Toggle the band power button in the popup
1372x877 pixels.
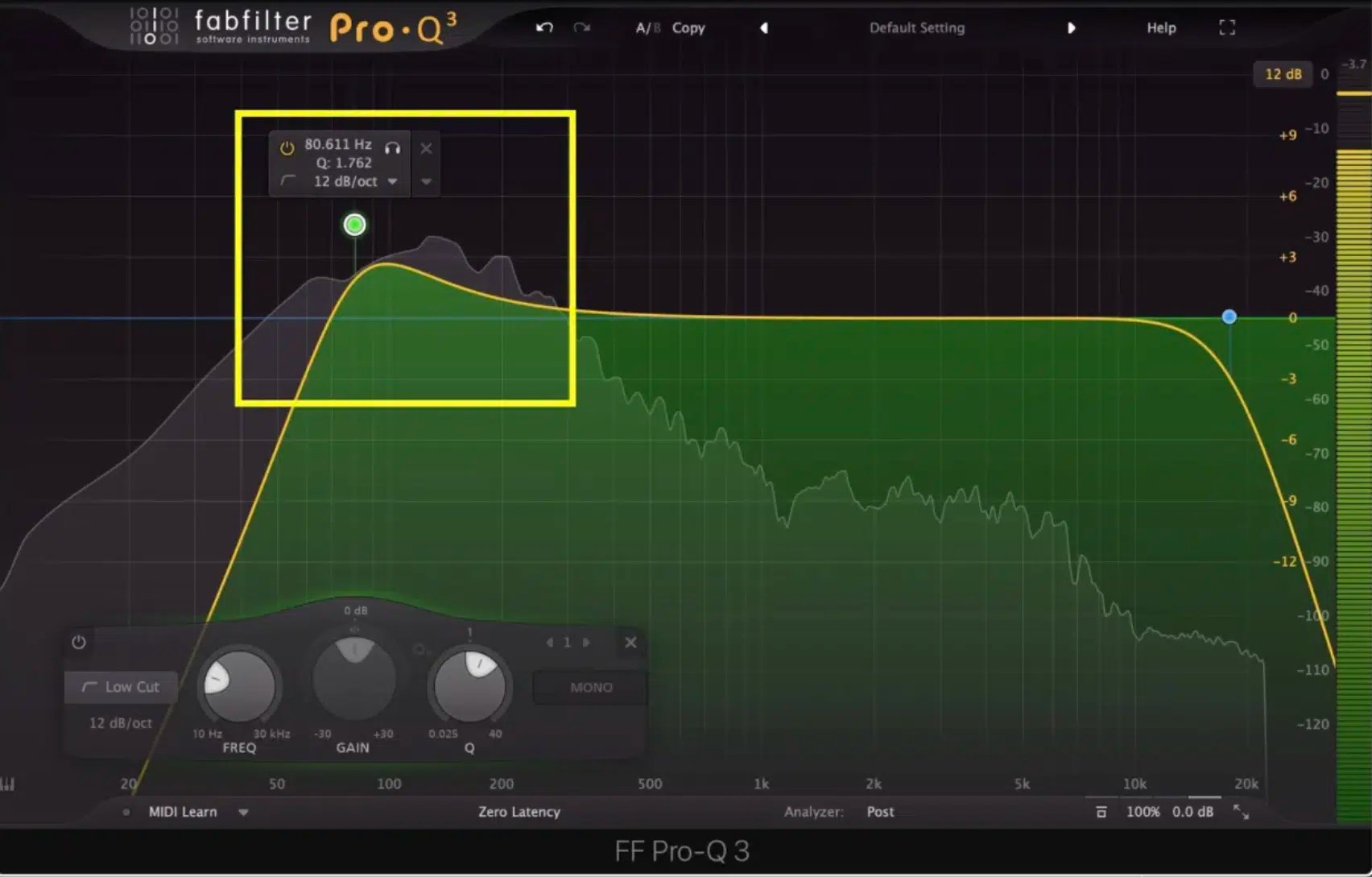tap(287, 147)
